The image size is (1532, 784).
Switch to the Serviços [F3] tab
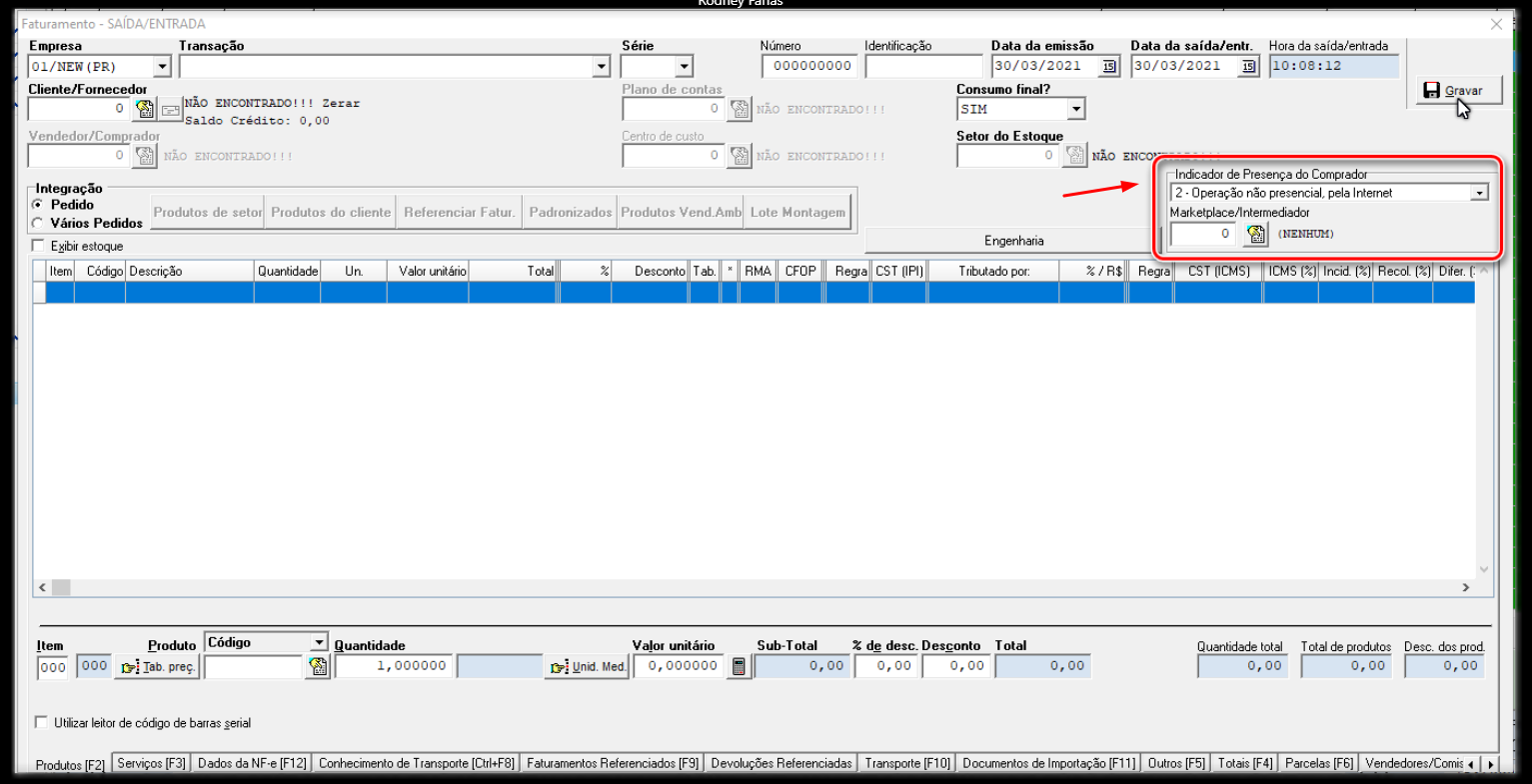click(152, 763)
